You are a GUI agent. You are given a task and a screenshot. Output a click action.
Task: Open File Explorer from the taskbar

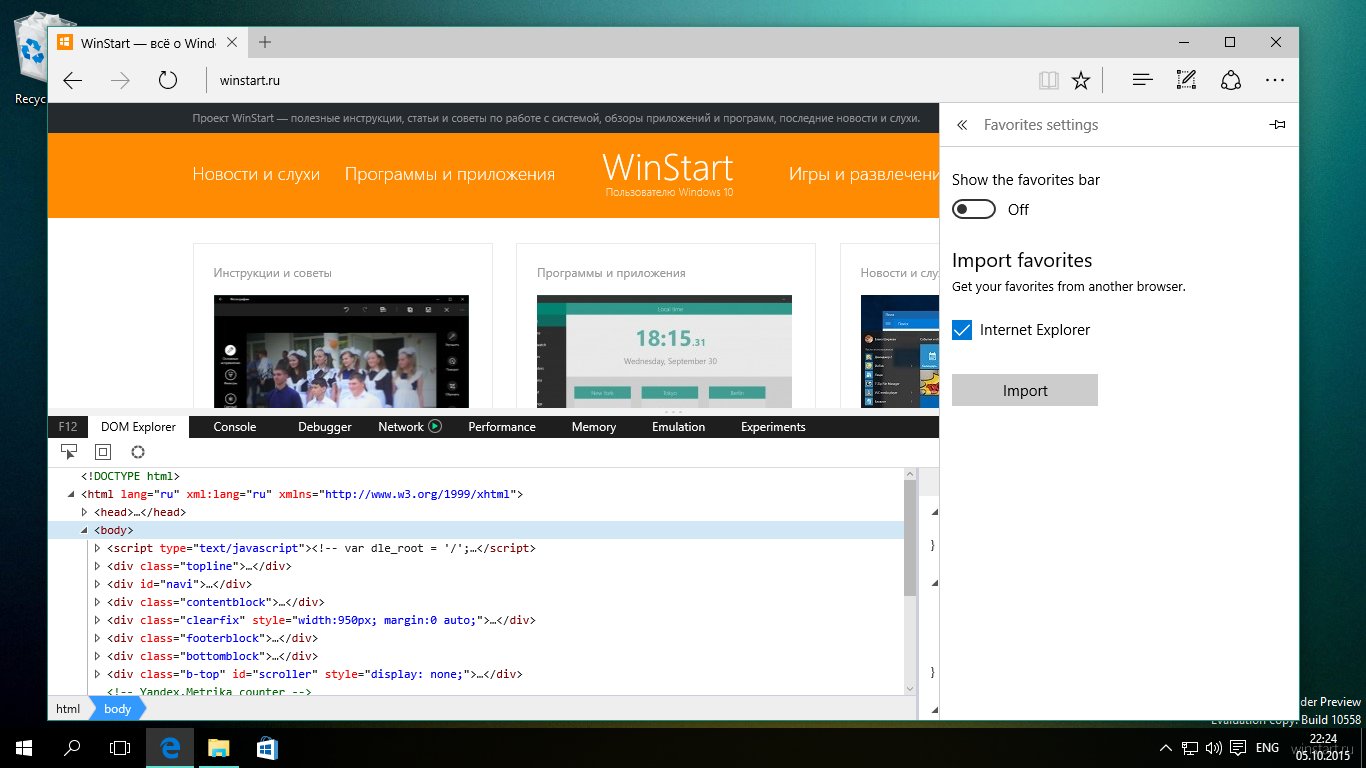[218, 747]
